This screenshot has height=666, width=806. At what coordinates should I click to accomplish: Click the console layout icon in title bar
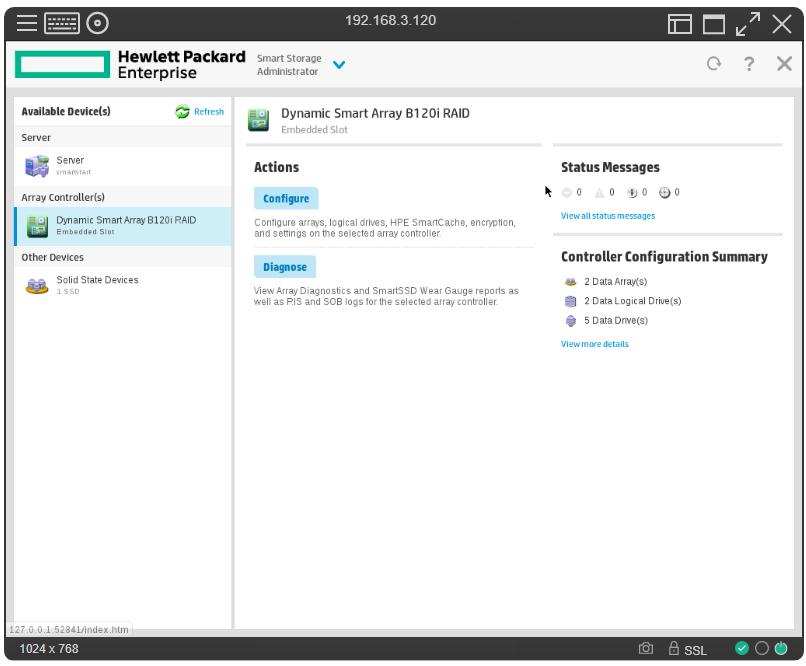(680, 22)
